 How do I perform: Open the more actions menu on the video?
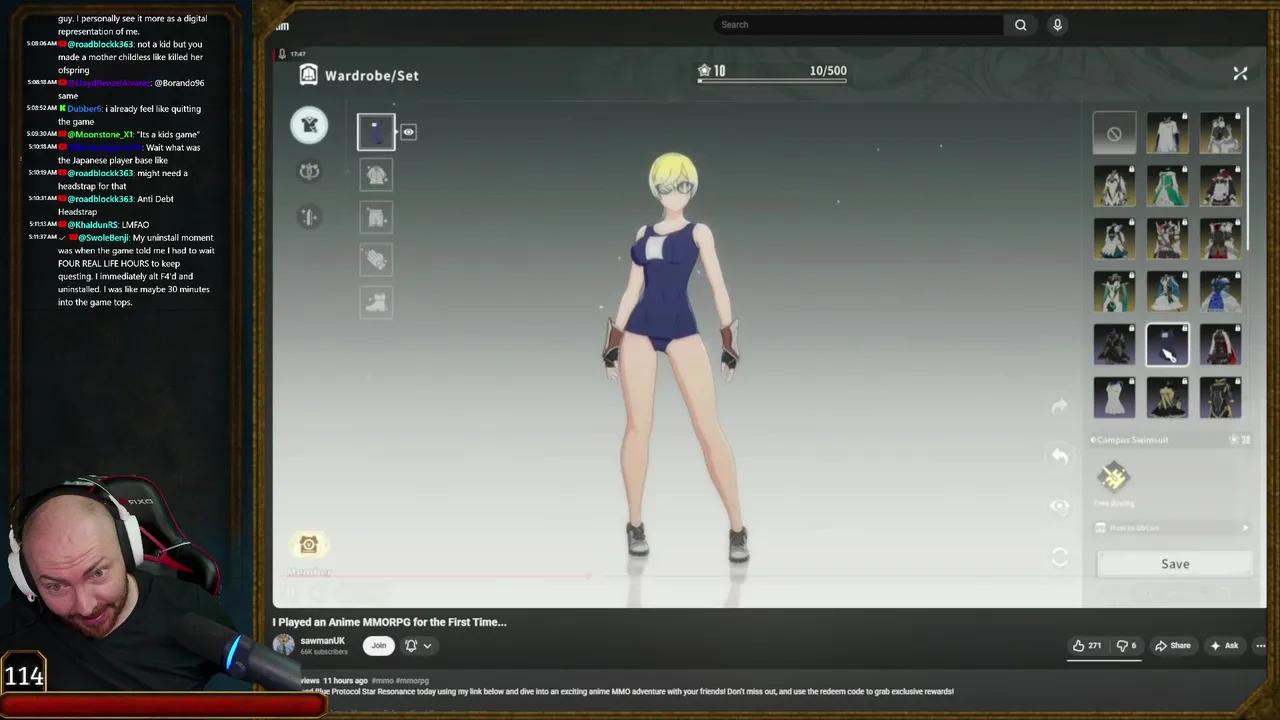click(x=1260, y=645)
